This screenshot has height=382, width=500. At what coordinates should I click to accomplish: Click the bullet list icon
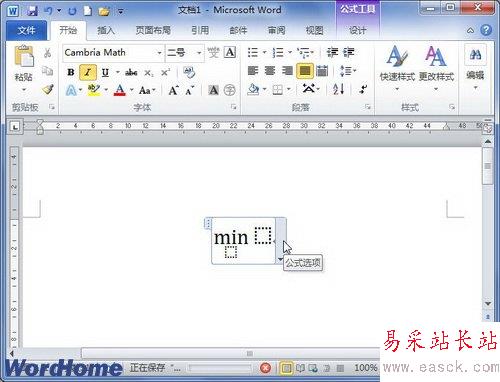click(x=253, y=52)
